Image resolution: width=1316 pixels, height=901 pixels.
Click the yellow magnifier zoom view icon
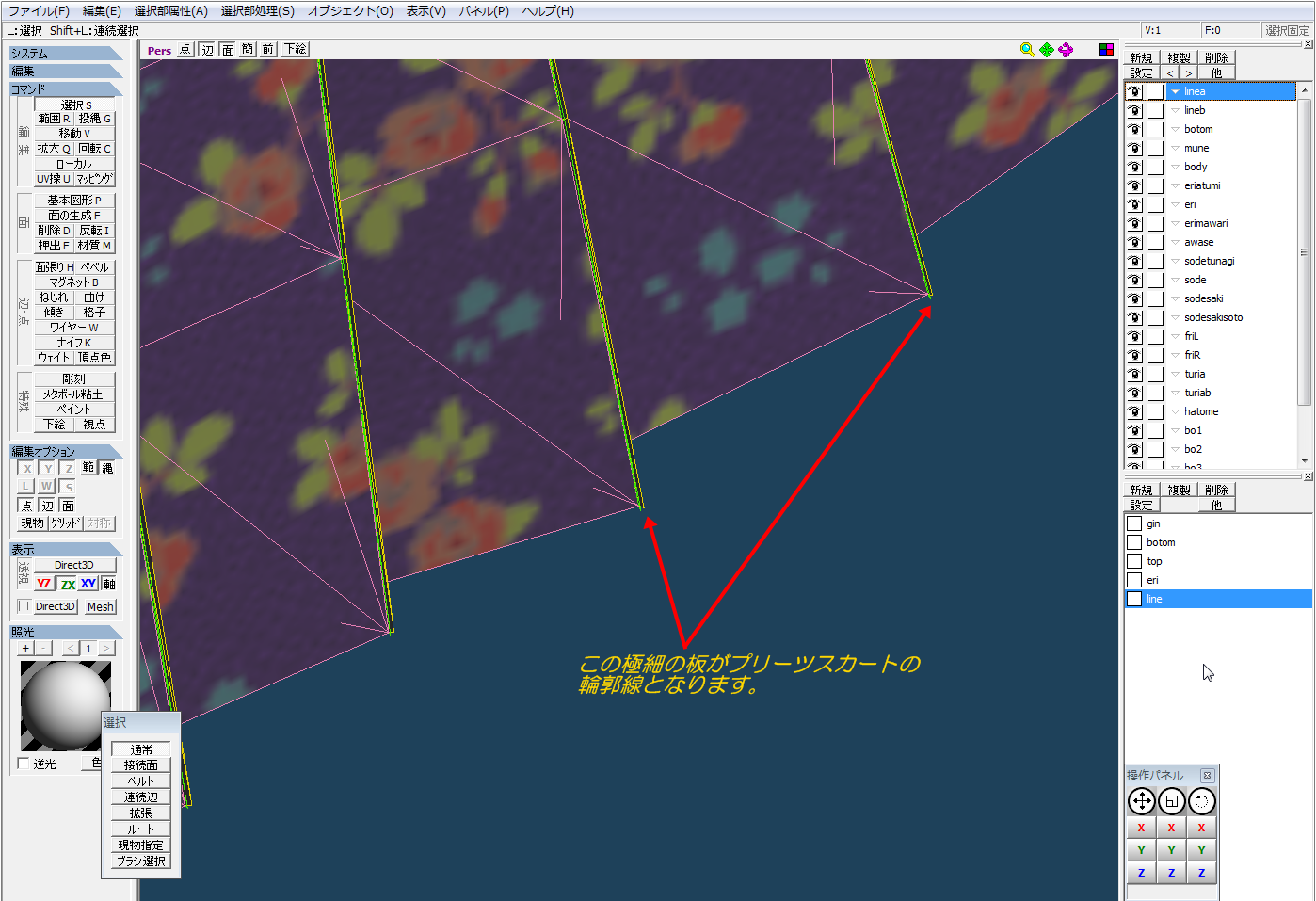click(1027, 49)
